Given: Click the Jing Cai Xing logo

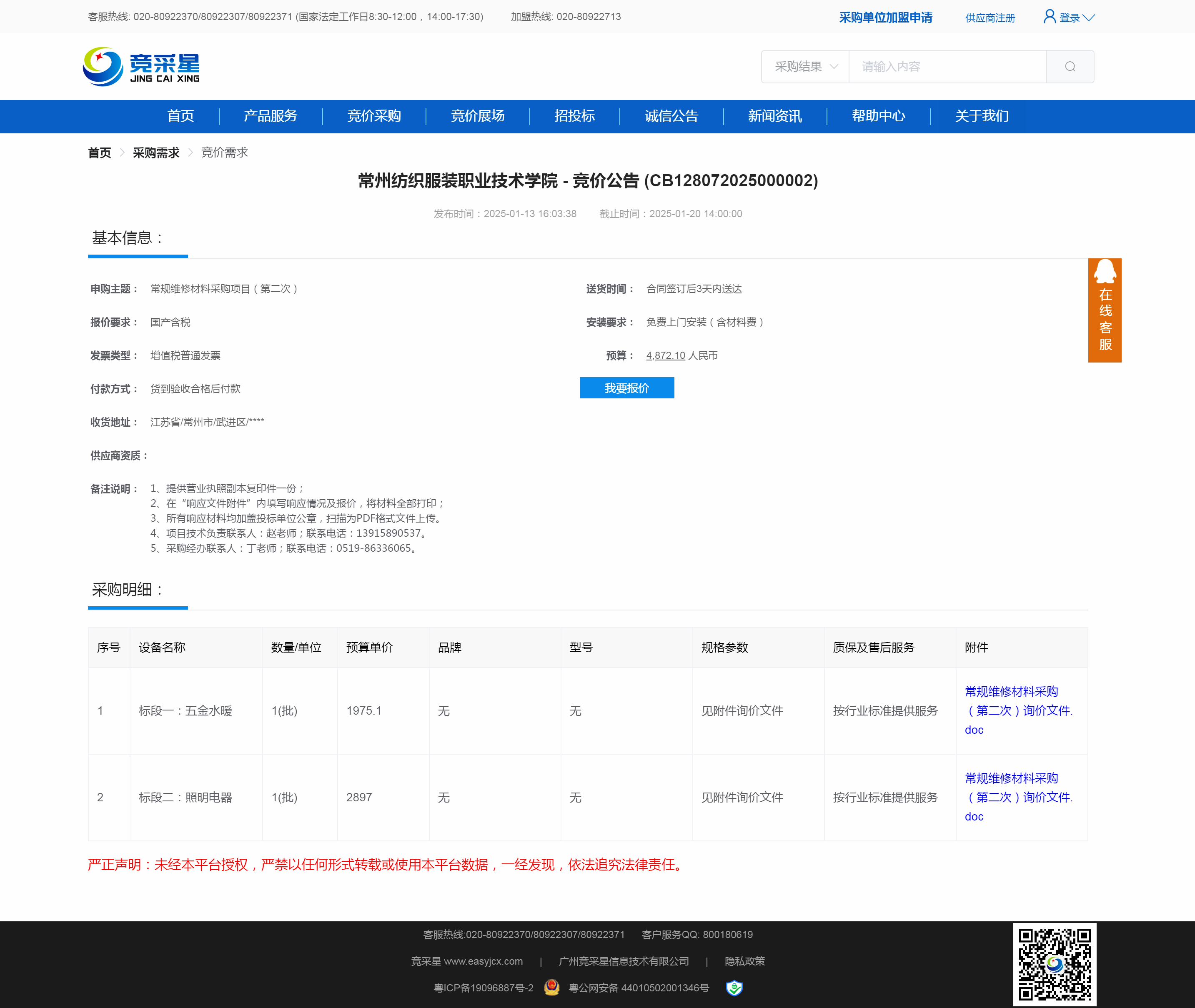Looking at the screenshot, I should (142, 67).
